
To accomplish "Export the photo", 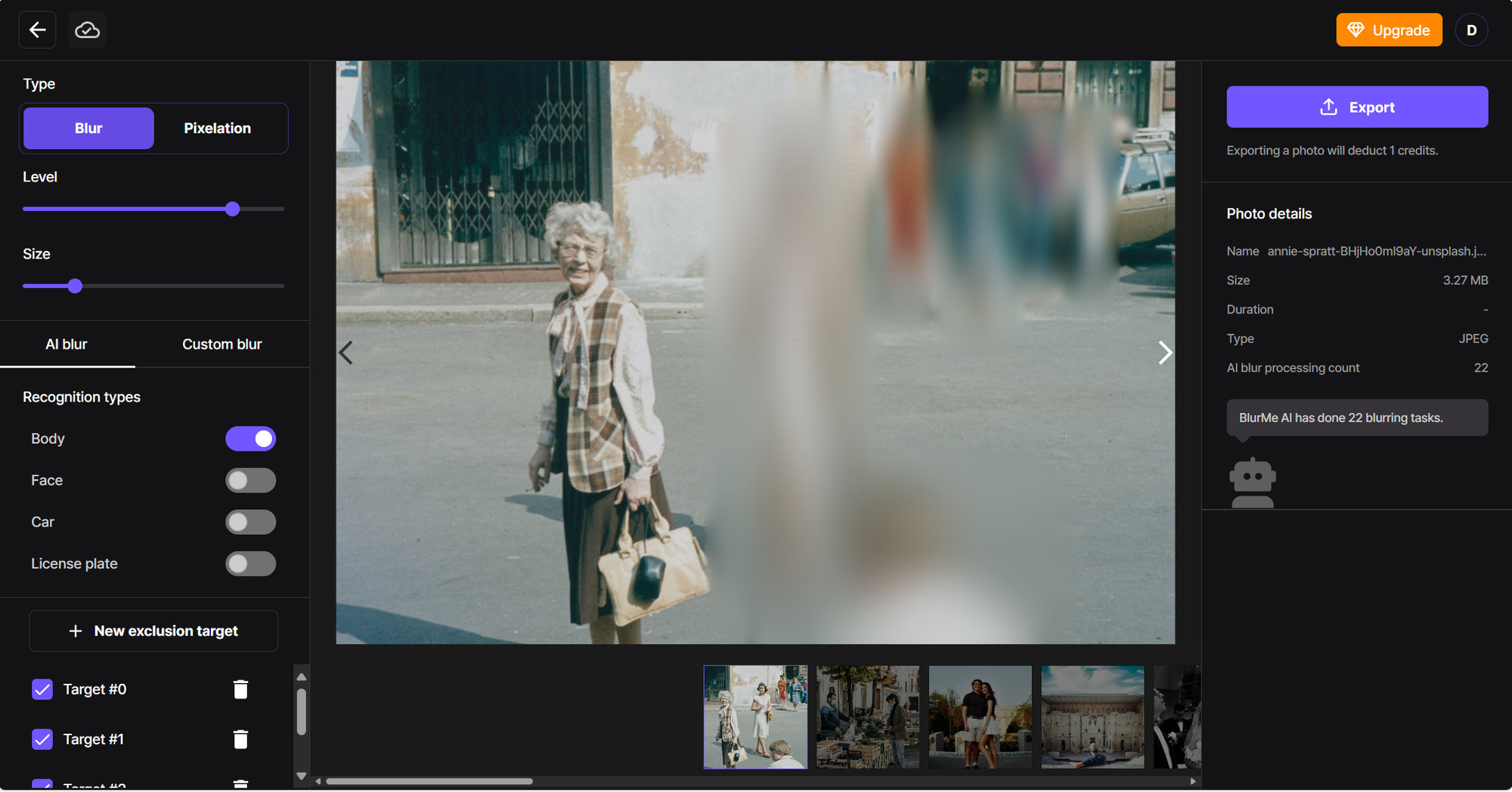I will [x=1357, y=107].
